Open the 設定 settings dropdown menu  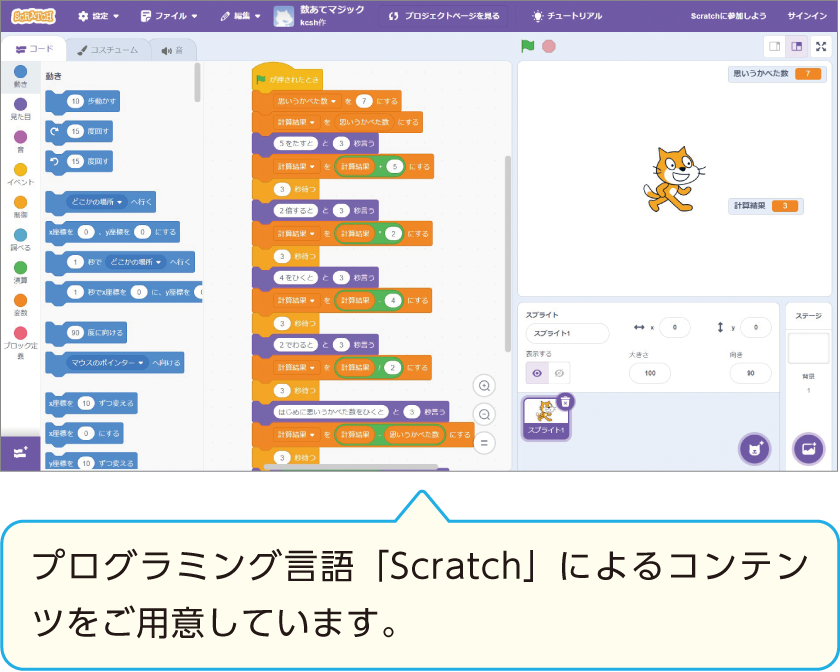pyautogui.click(x=98, y=16)
